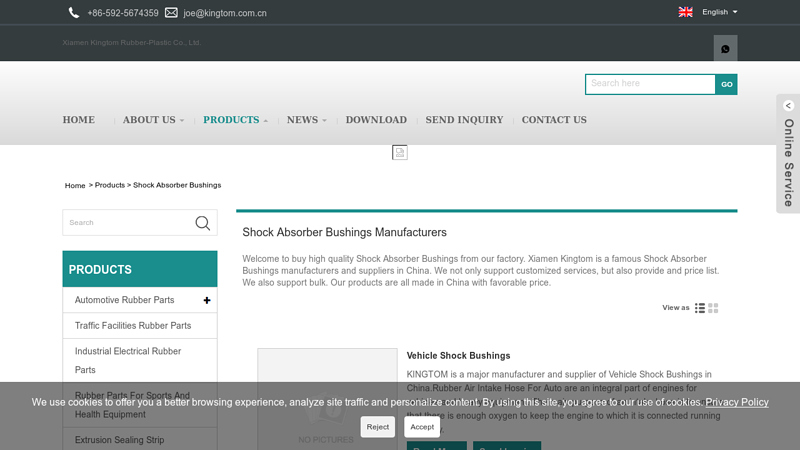Click the broken banner image icon

[399, 152]
